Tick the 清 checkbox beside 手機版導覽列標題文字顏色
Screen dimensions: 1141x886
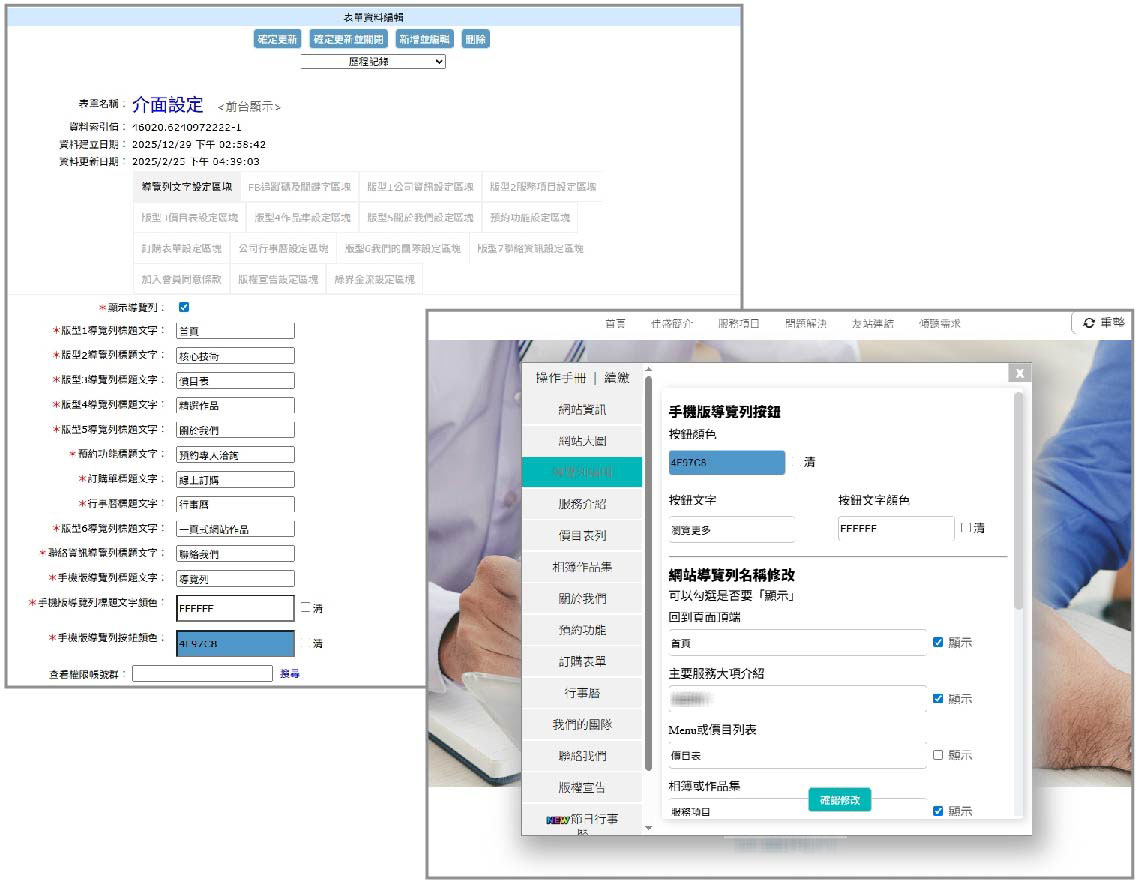coord(306,607)
